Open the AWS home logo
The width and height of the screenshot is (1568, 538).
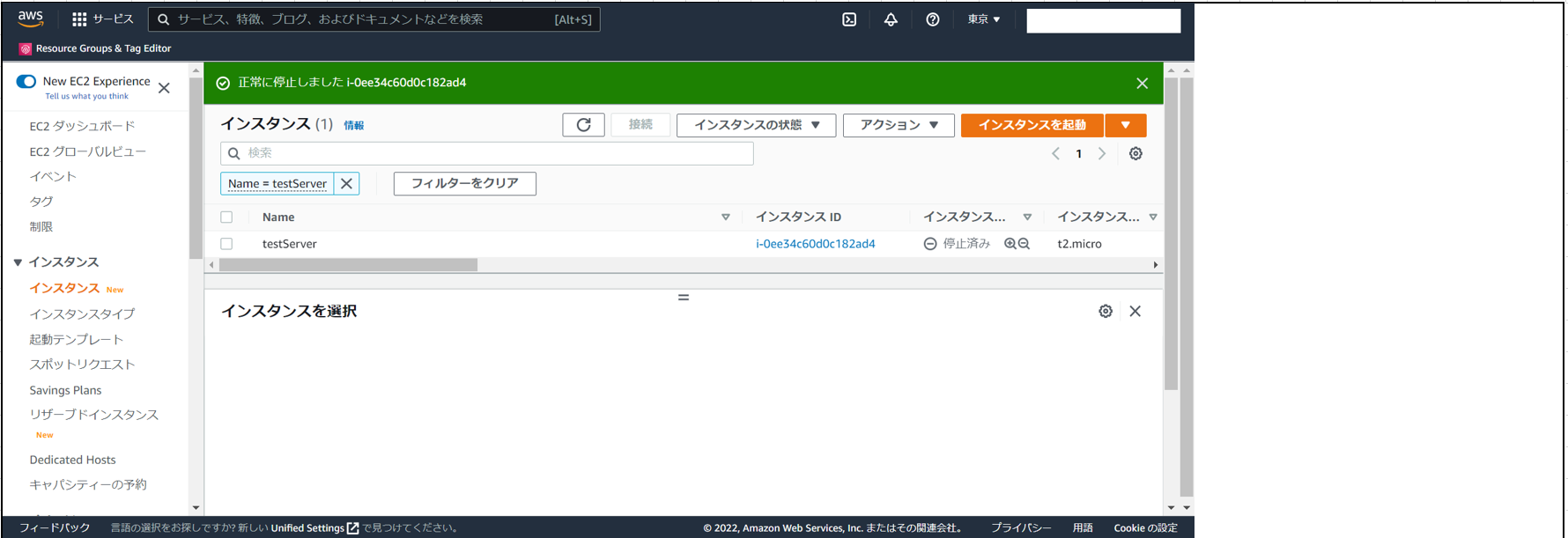click(x=30, y=18)
